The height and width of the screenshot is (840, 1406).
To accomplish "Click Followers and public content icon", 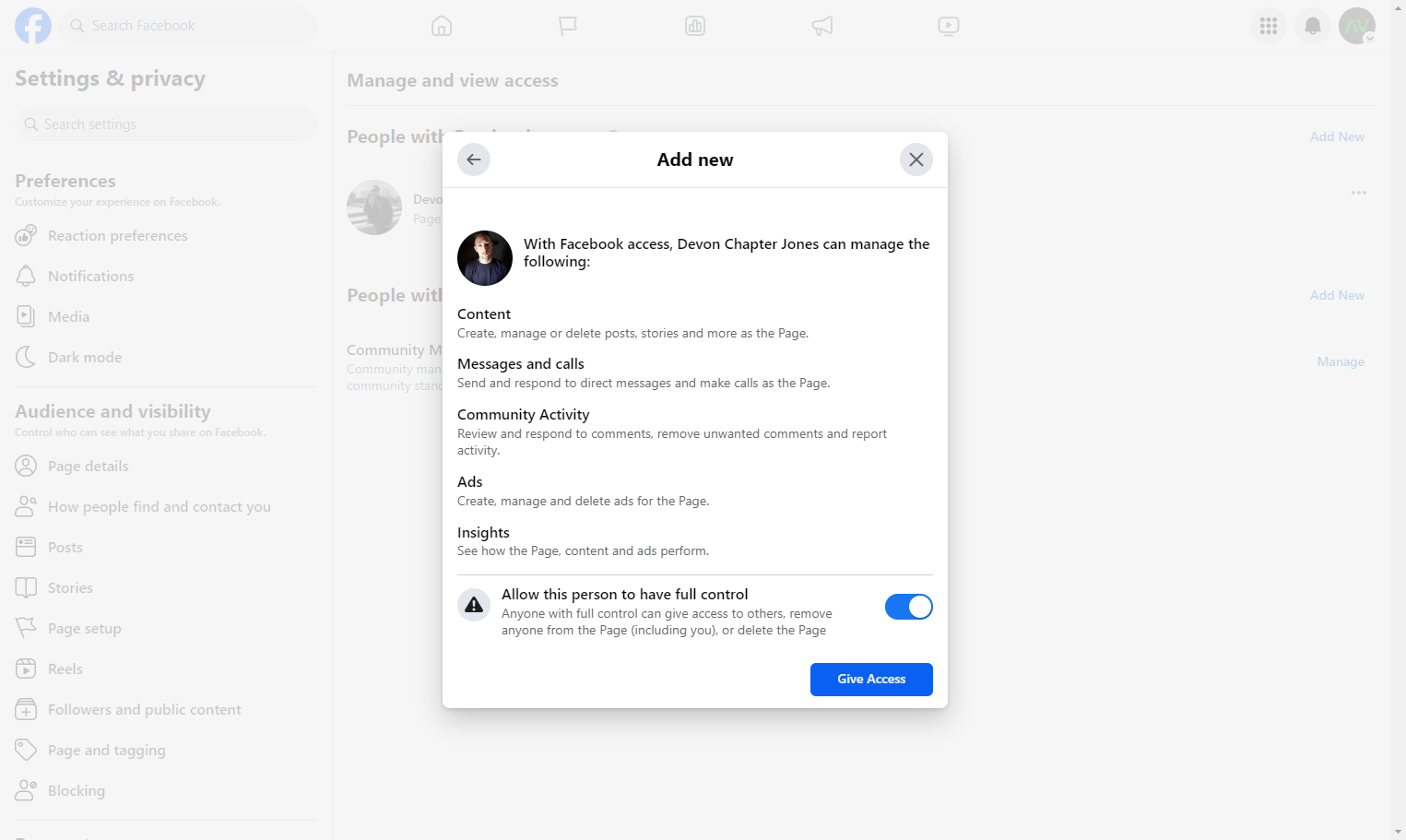I will [26, 709].
